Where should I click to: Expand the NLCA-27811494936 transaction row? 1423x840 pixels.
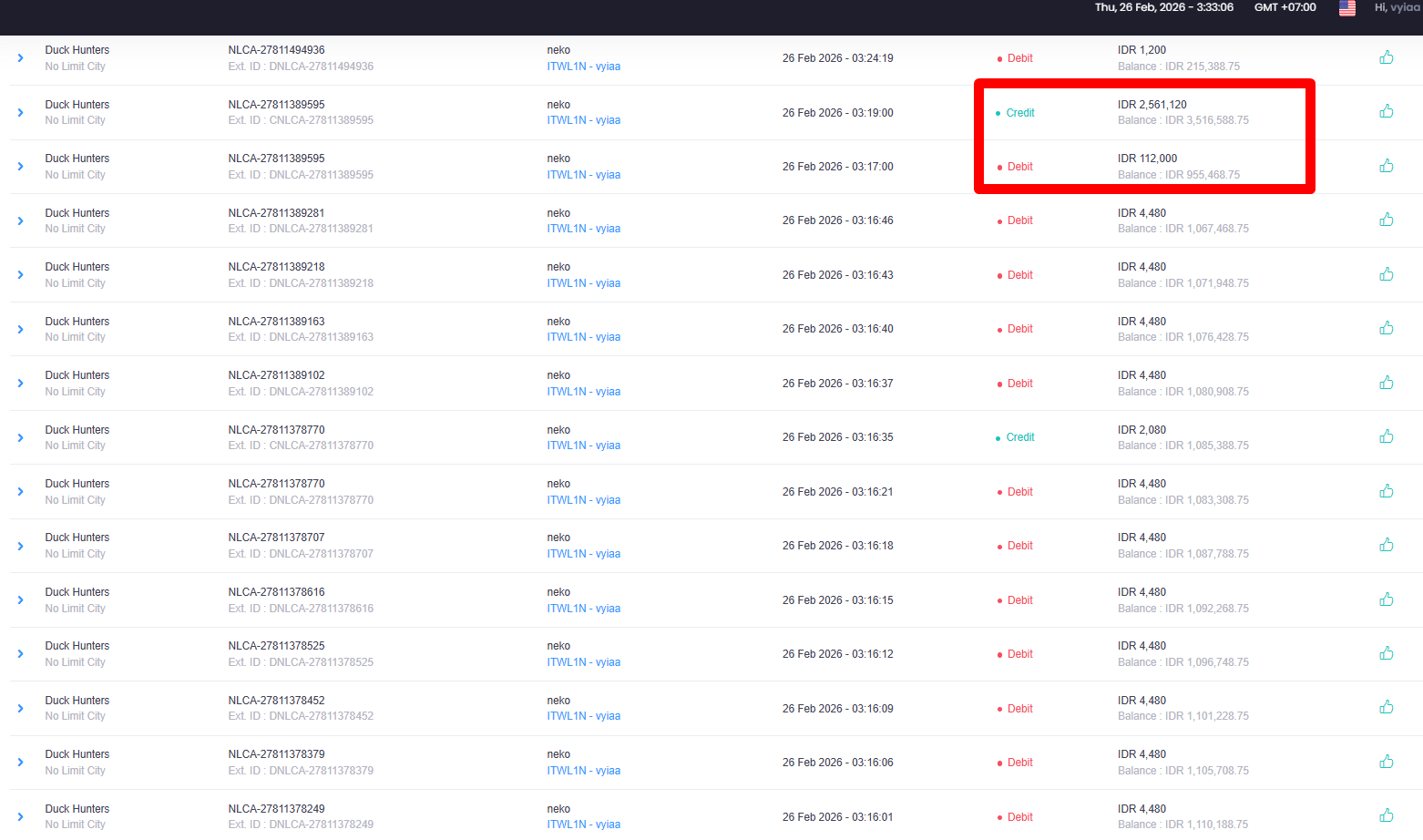click(20, 58)
